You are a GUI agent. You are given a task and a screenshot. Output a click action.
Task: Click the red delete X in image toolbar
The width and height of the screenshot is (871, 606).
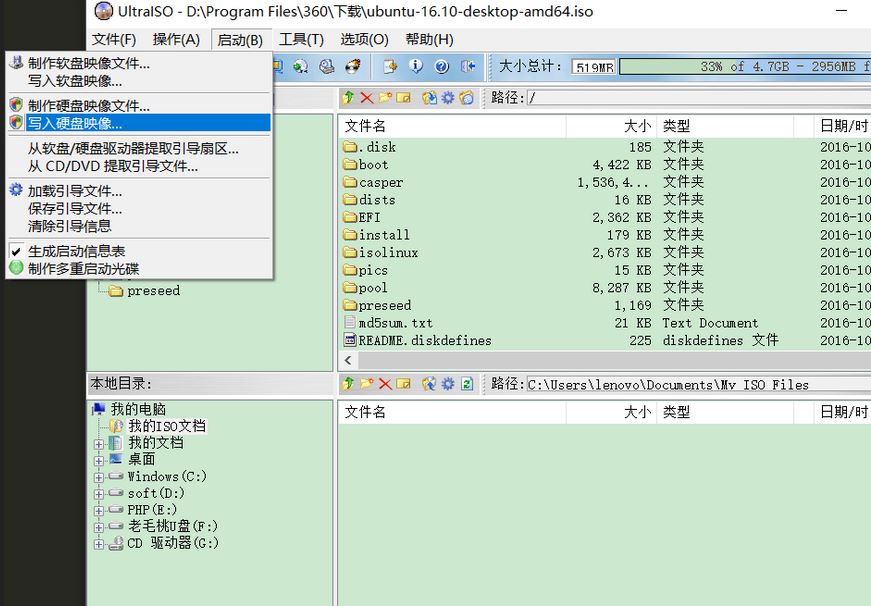(367, 98)
